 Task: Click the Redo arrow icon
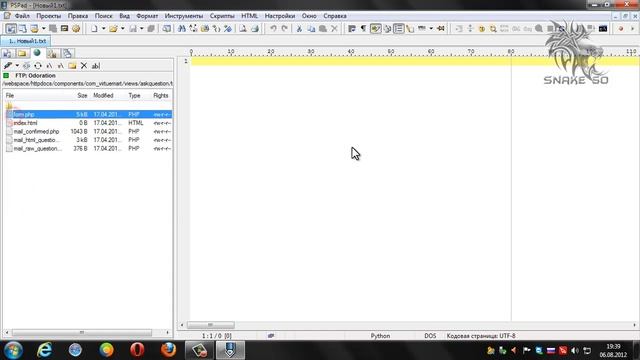point(284,29)
